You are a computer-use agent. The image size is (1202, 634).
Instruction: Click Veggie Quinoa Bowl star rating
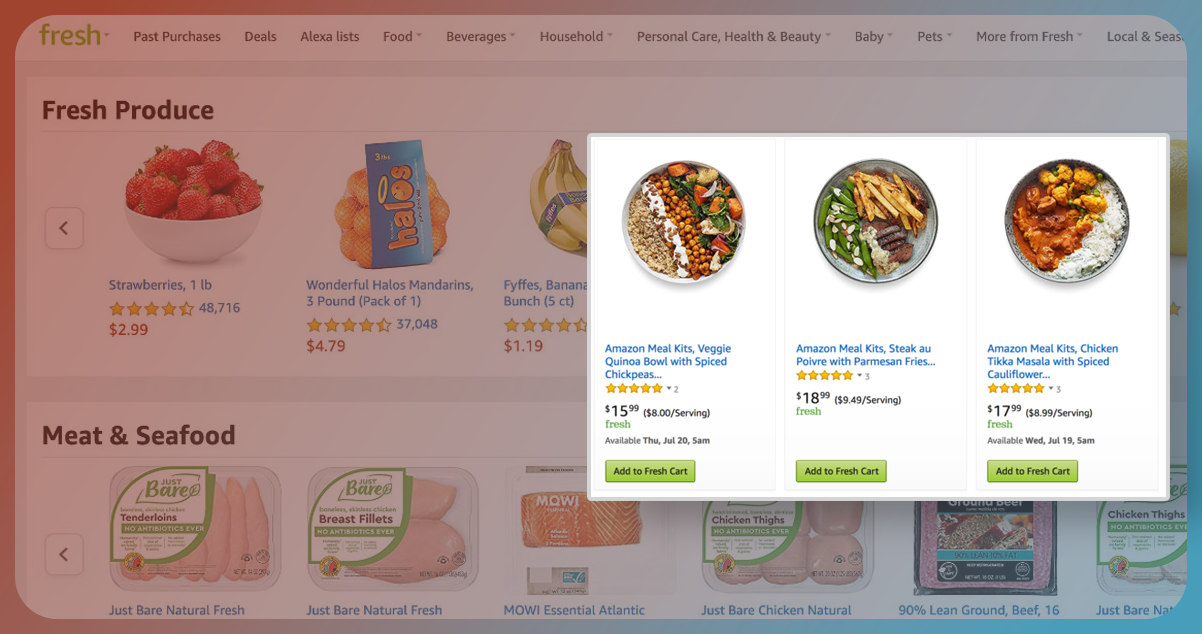pyautogui.click(x=634, y=389)
